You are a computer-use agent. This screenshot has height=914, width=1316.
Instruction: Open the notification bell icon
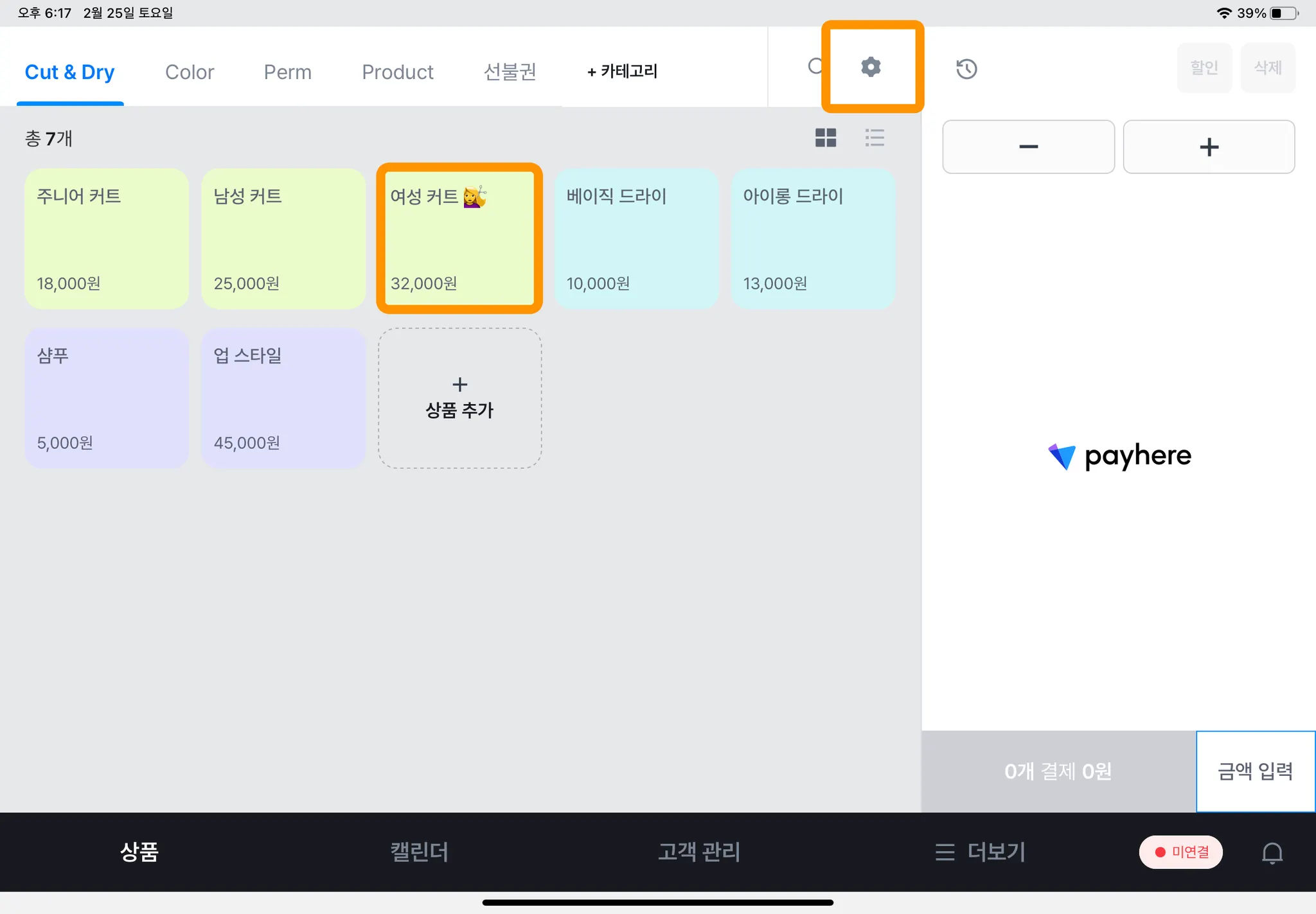pyautogui.click(x=1272, y=852)
